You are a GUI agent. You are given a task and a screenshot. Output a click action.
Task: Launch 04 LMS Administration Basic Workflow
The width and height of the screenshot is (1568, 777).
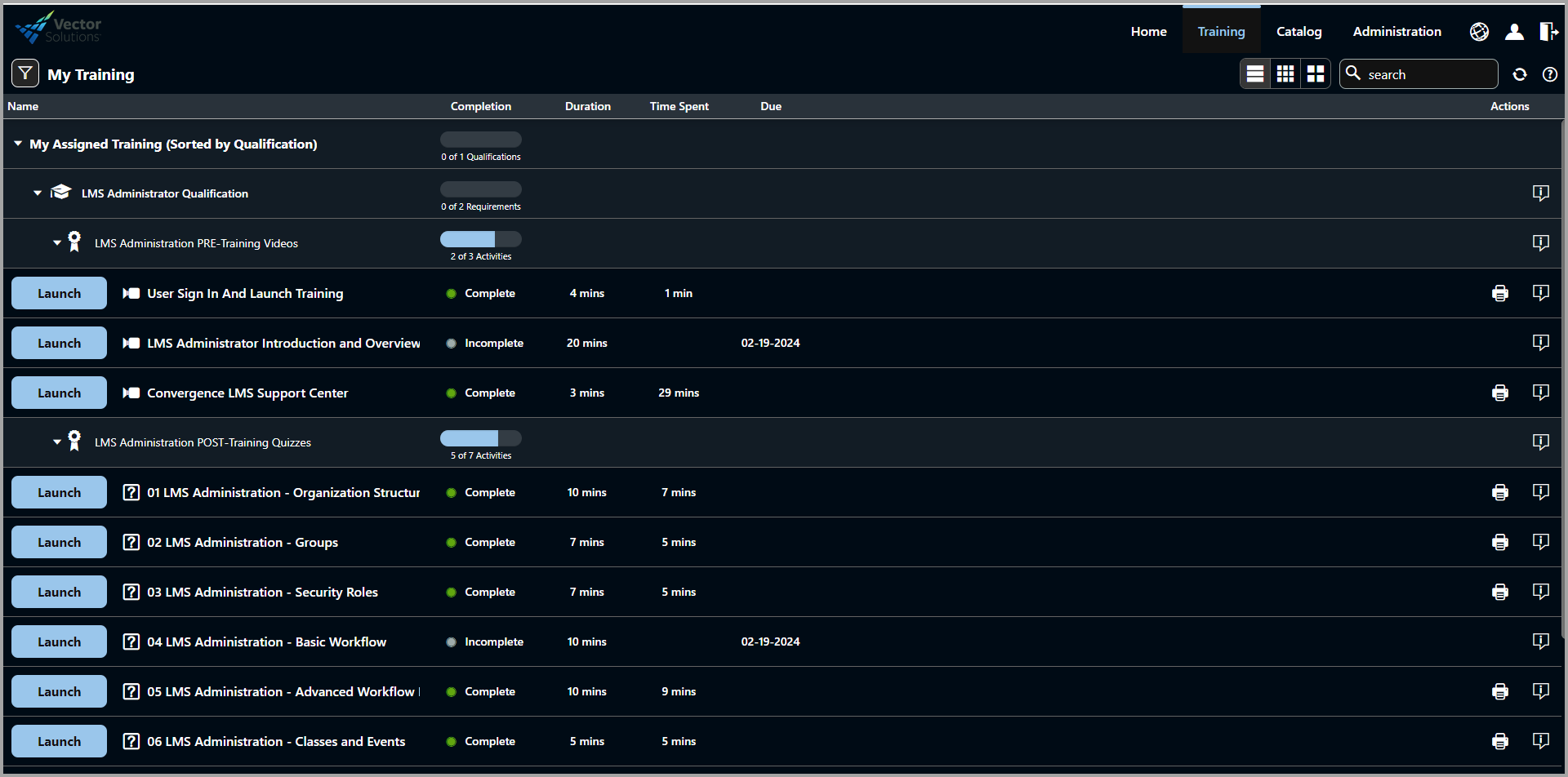click(x=59, y=642)
